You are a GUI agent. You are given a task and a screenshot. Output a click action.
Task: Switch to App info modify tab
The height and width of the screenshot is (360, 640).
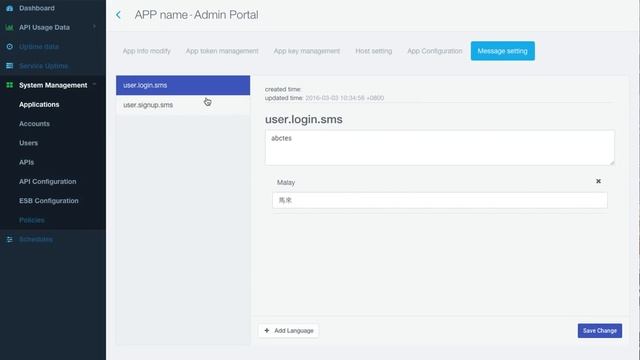147,51
